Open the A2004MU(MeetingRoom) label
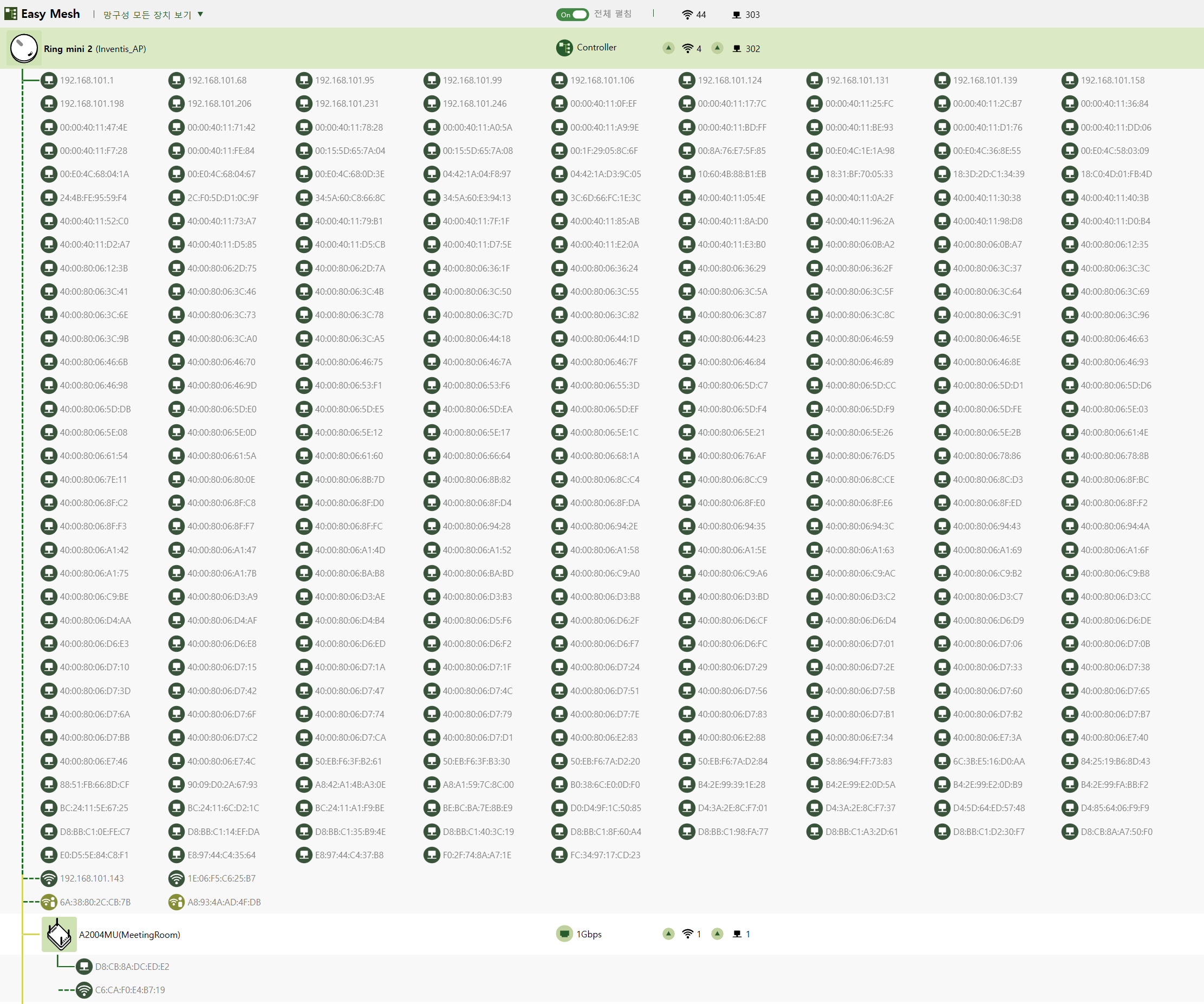Image resolution: width=1204 pixels, height=1004 pixels. click(129, 935)
